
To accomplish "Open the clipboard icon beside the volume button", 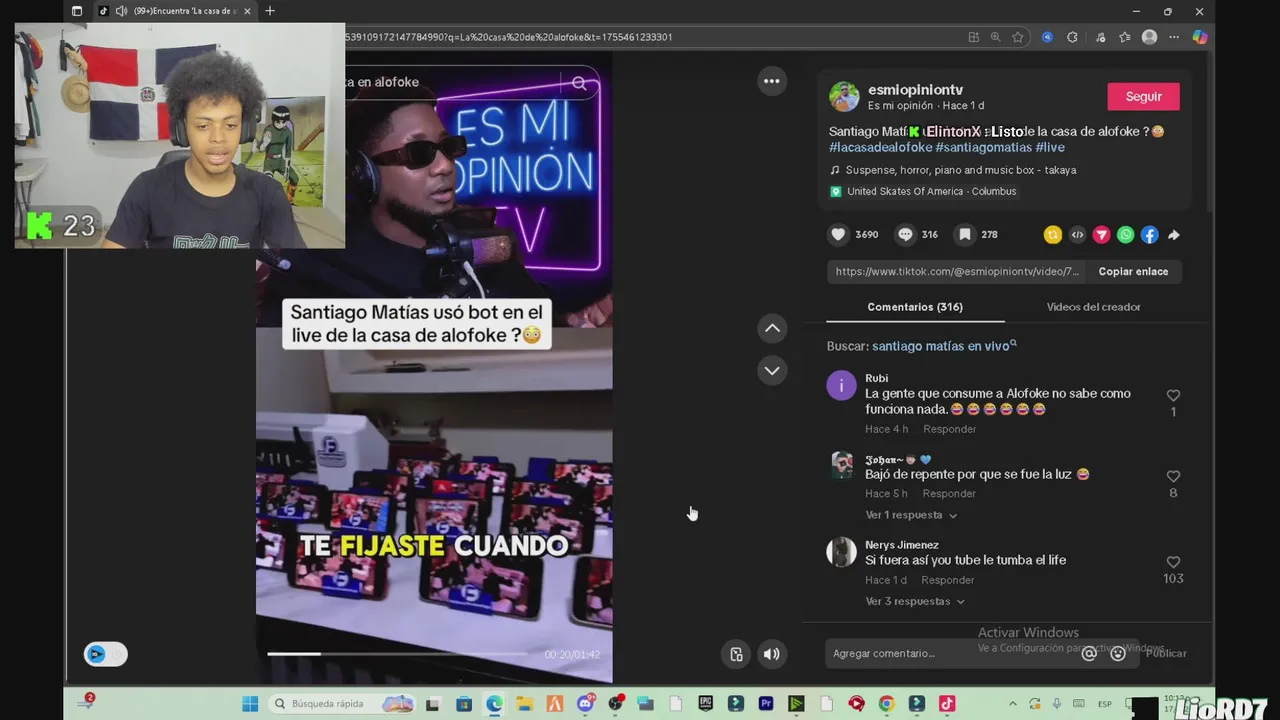I will click(x=736, y=654).
